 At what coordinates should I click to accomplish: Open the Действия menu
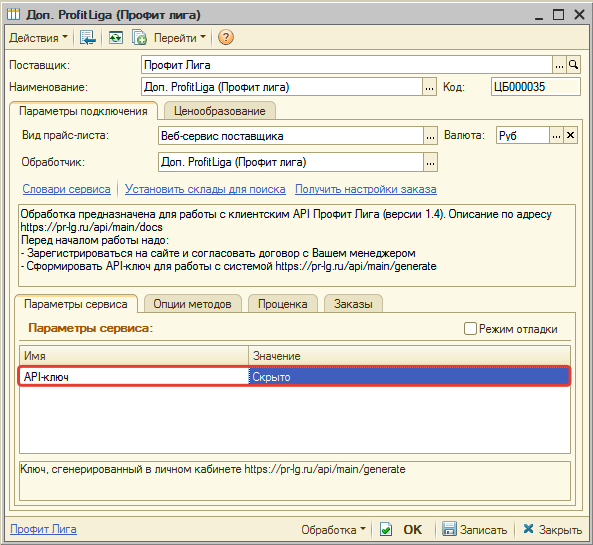(38, 38)
